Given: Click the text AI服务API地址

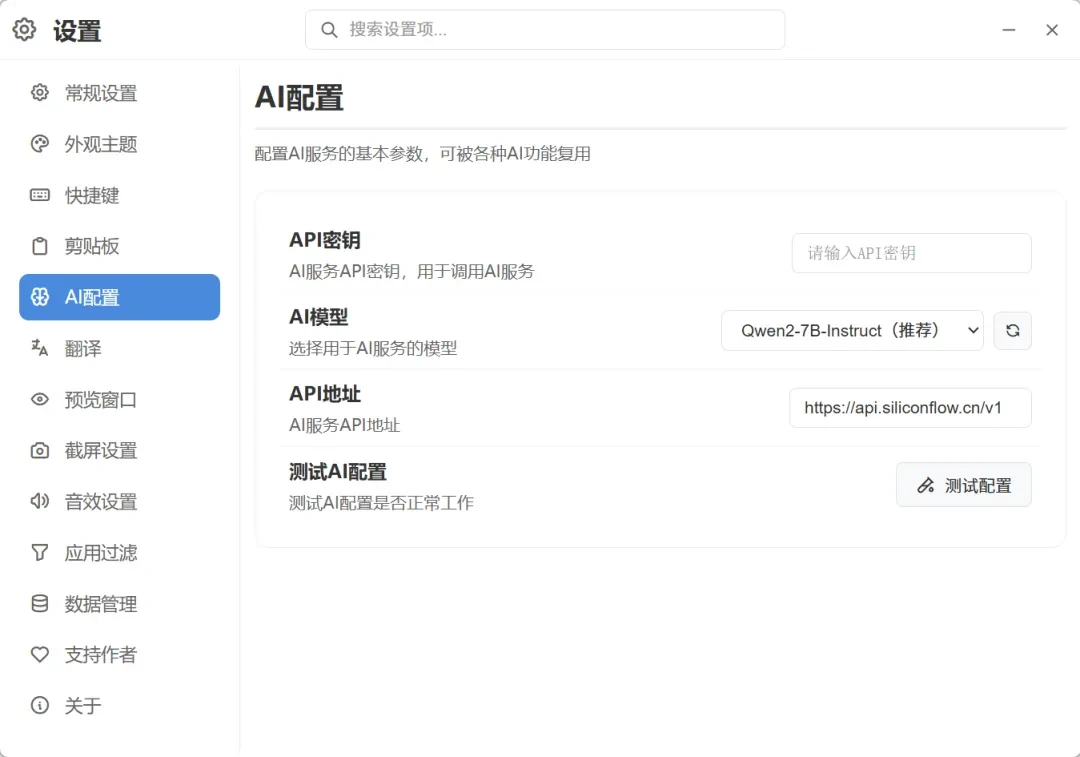Looking at the screenshot, I should click(x=344, y=425).
